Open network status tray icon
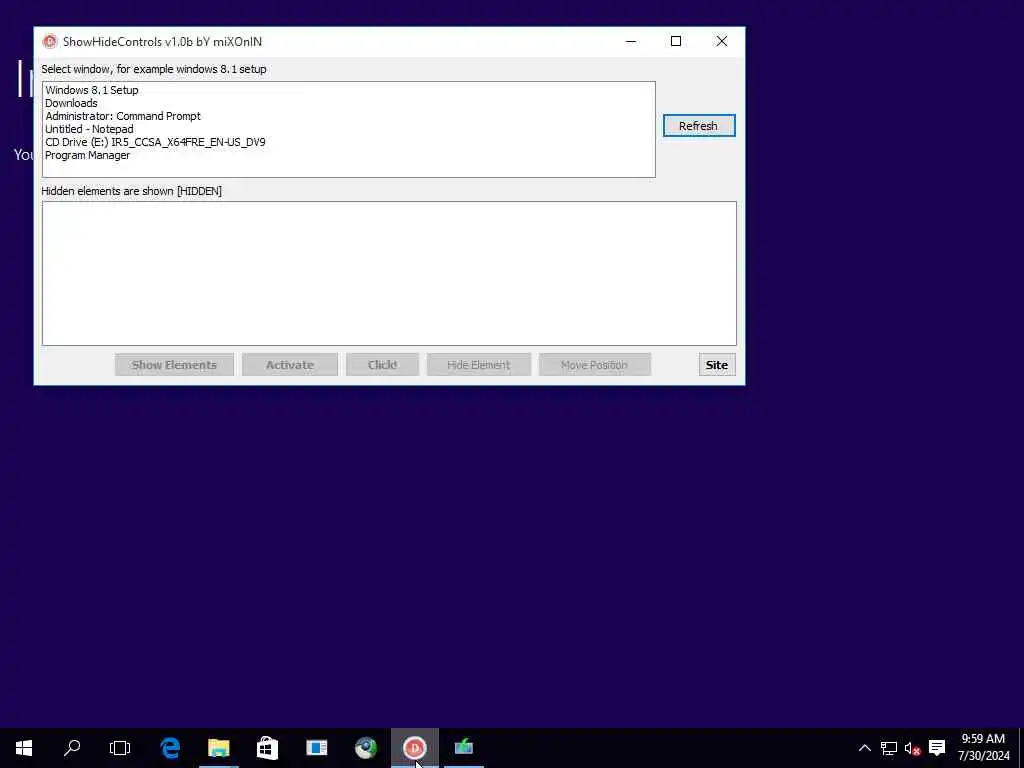Image resolution: width=1024 pixels, height=768 pixels. pyautogui.click(x=889, y=748)
